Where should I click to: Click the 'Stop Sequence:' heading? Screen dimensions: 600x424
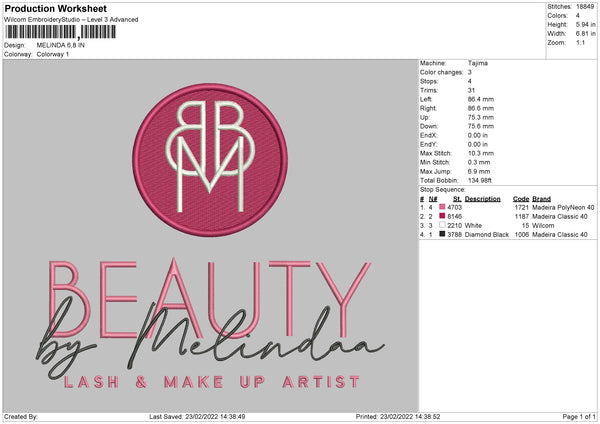tap(443, 190)
